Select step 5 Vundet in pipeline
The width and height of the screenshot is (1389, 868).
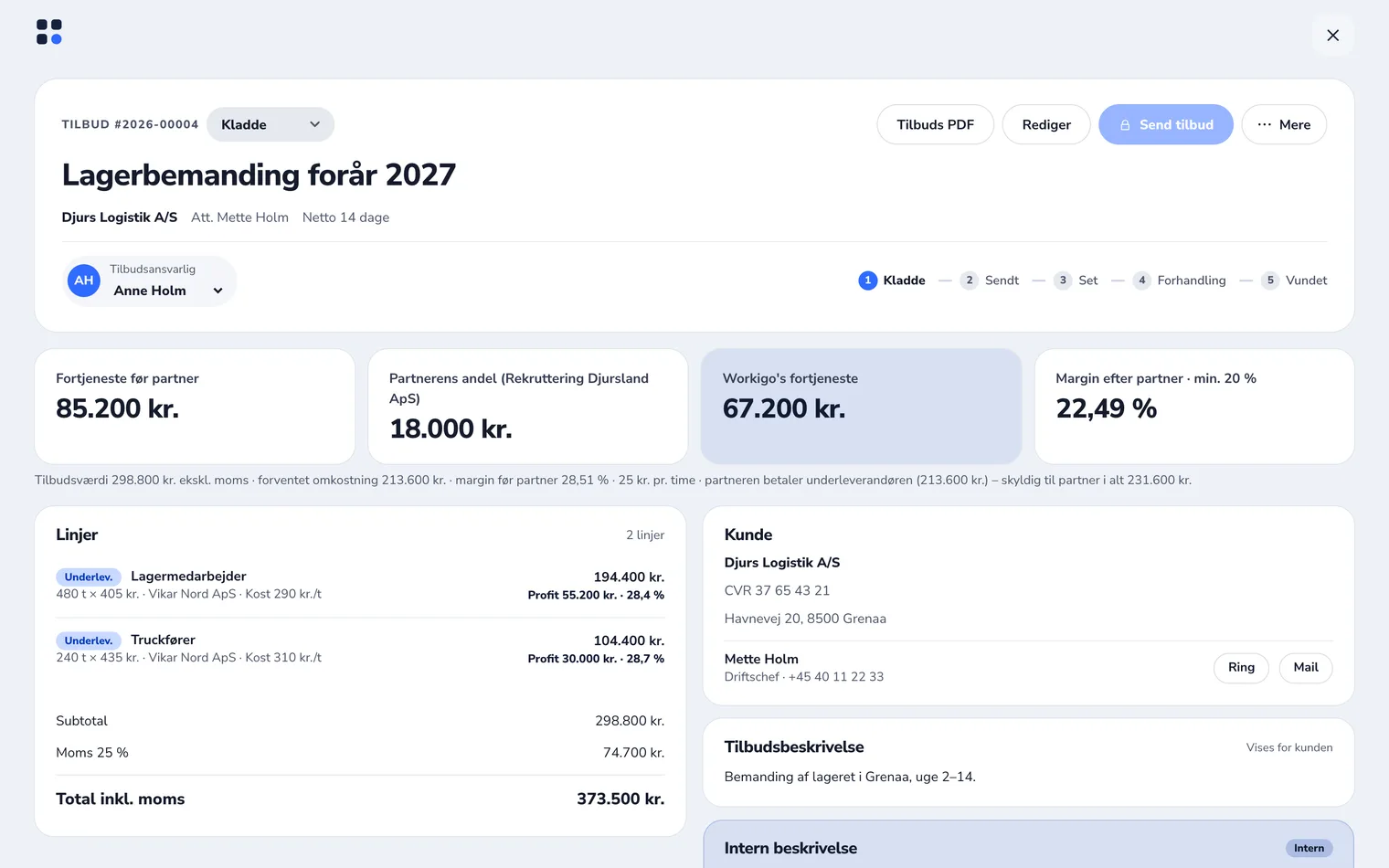1294,281
